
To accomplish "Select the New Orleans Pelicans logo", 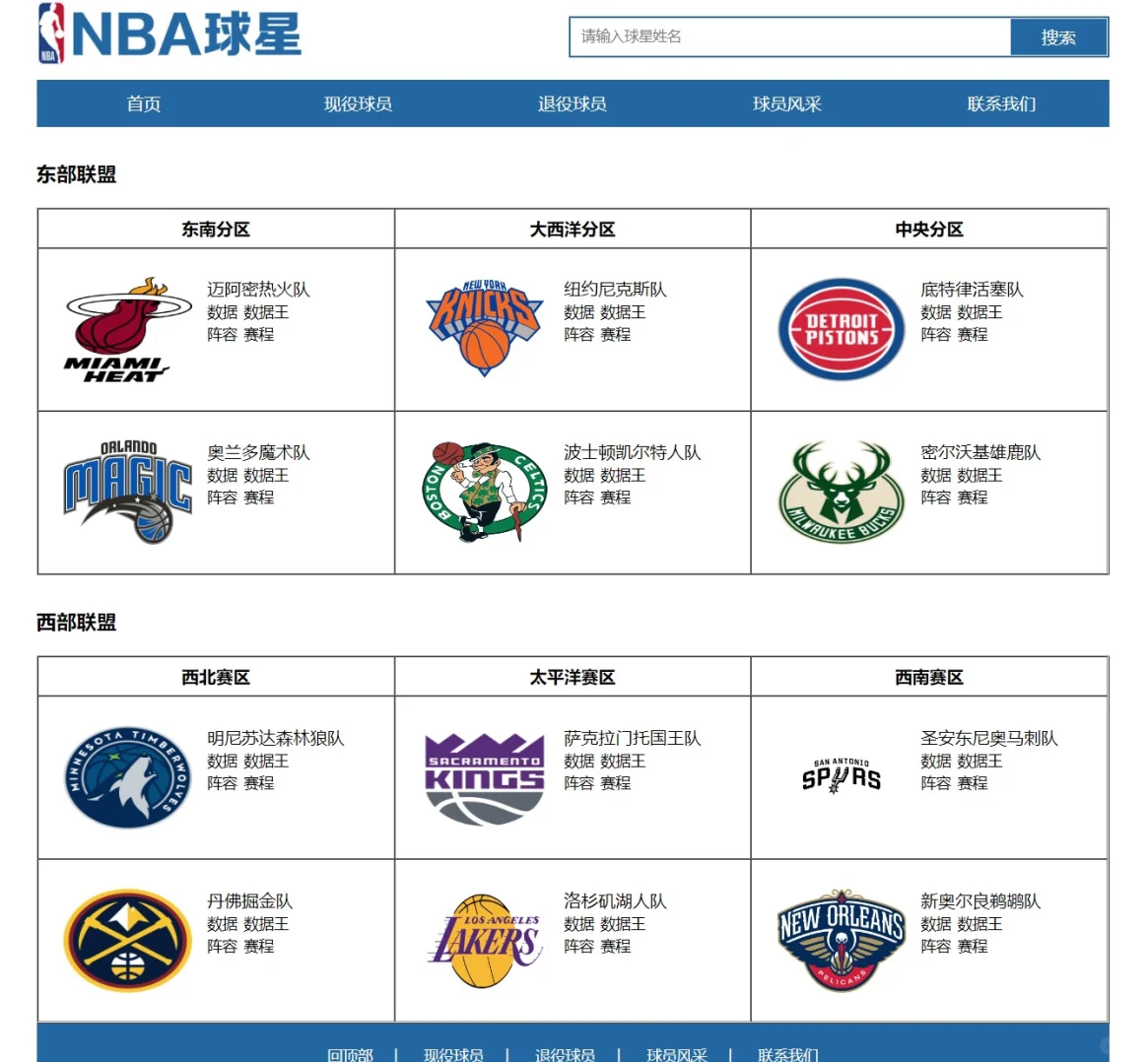I will (x=841, y=940).
